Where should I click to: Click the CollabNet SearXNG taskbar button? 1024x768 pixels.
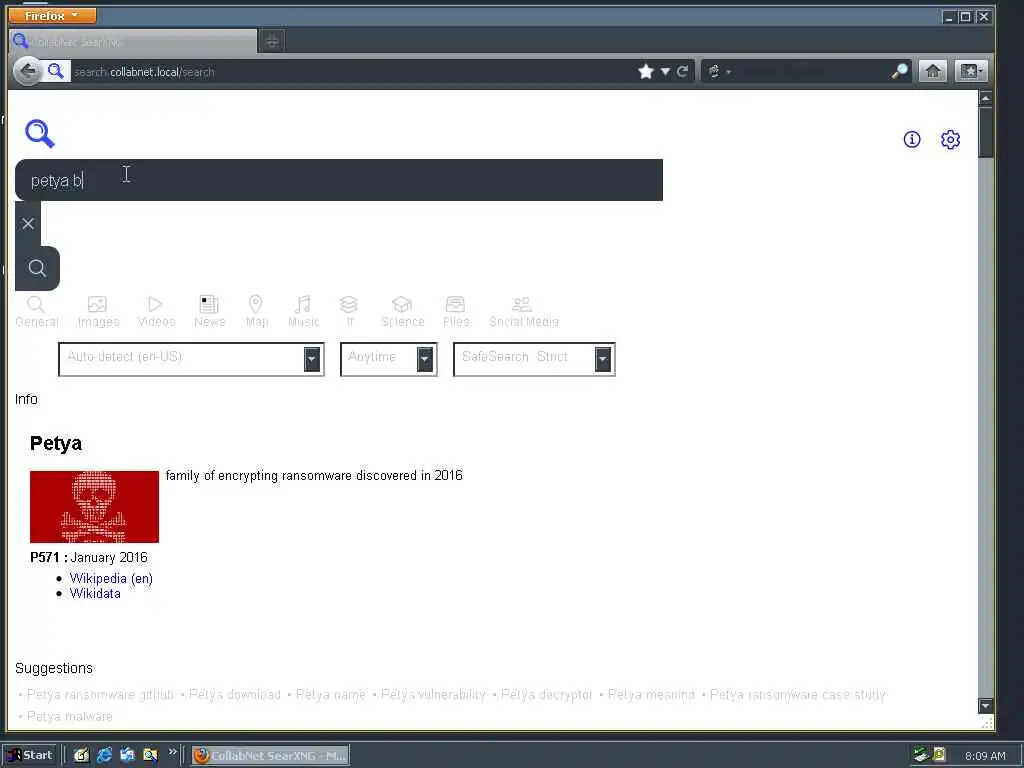pos(270,756)
